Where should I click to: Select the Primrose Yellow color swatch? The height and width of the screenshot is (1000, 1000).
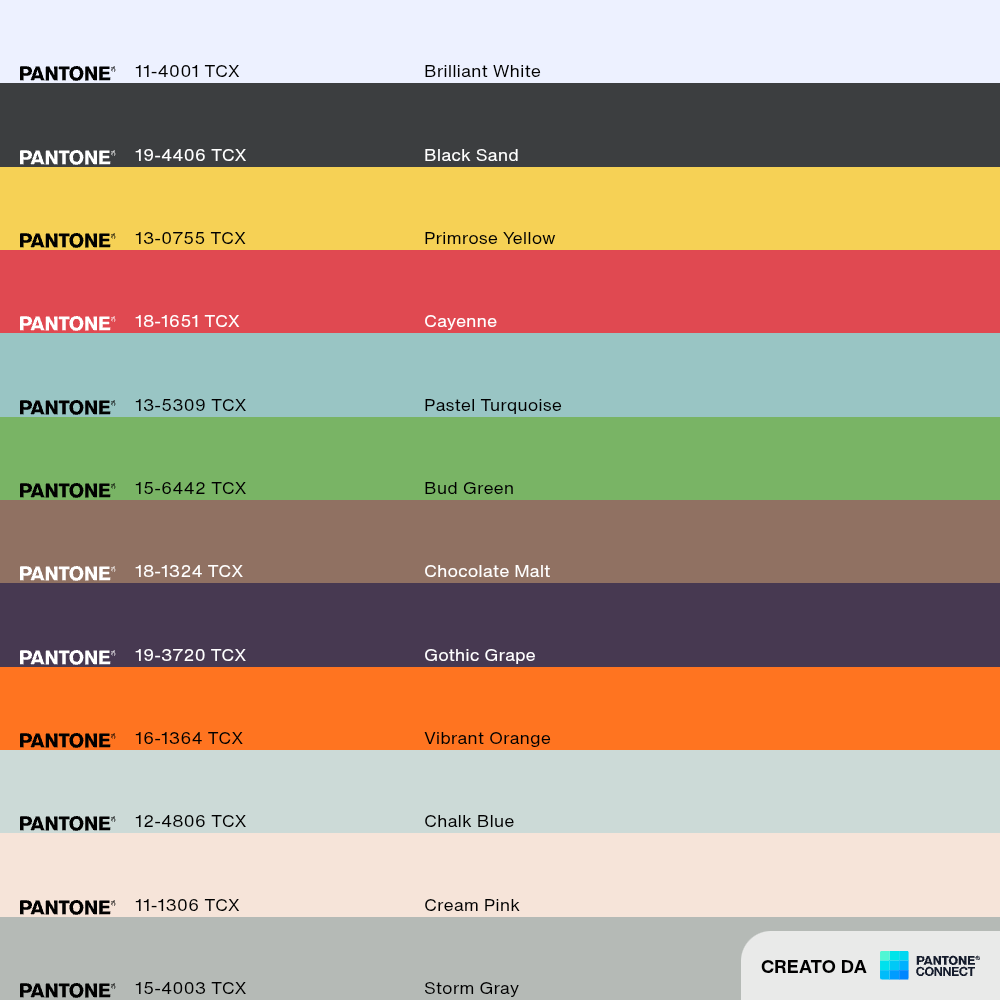point(500,209)
